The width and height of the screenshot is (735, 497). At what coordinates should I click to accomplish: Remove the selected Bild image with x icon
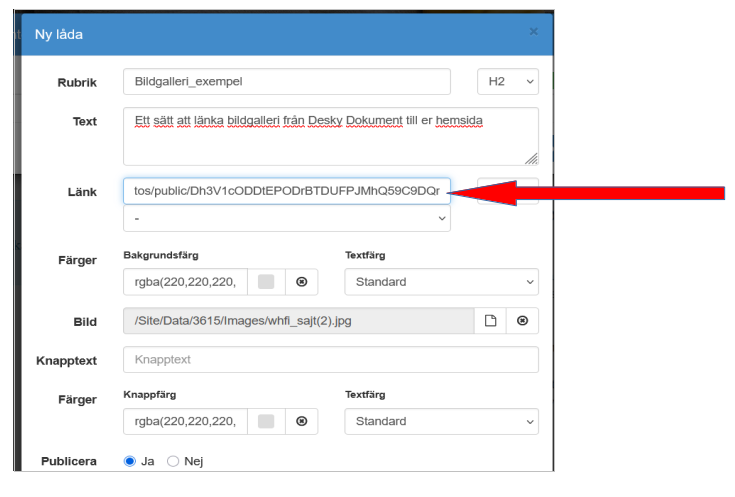(x=522, y=321)
